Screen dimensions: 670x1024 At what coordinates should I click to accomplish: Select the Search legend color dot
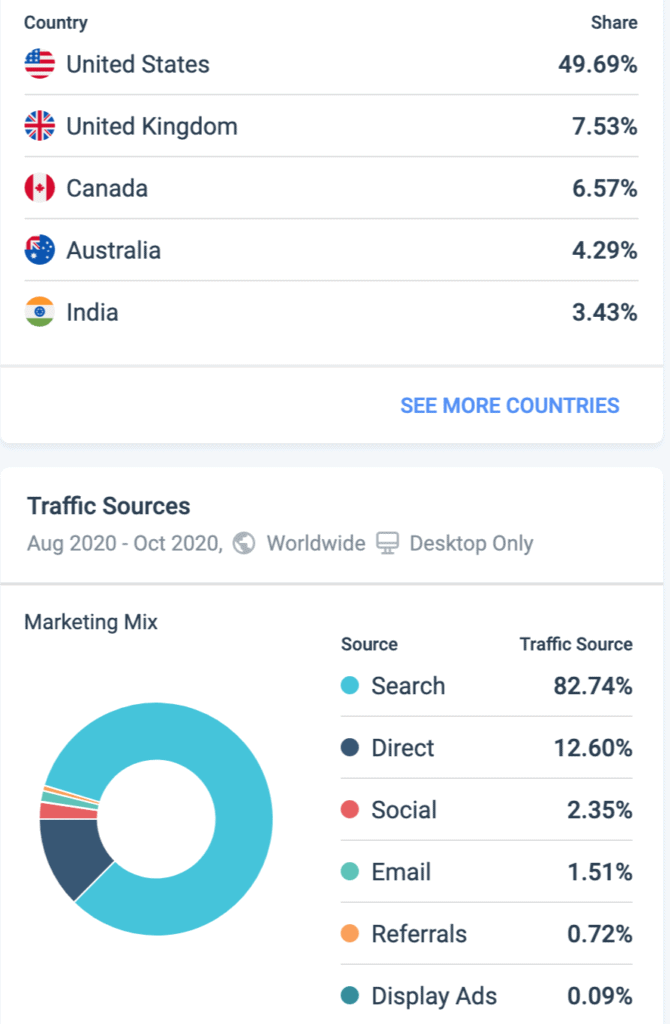click(350, 686)
